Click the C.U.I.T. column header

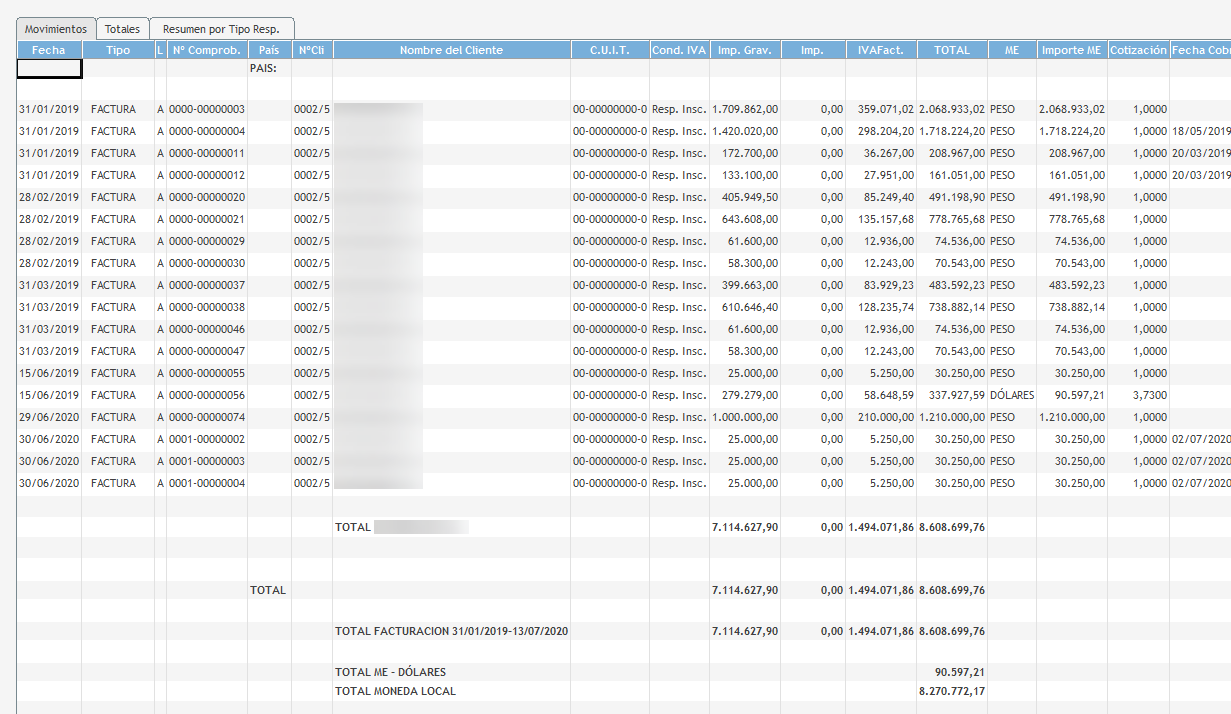609,50
